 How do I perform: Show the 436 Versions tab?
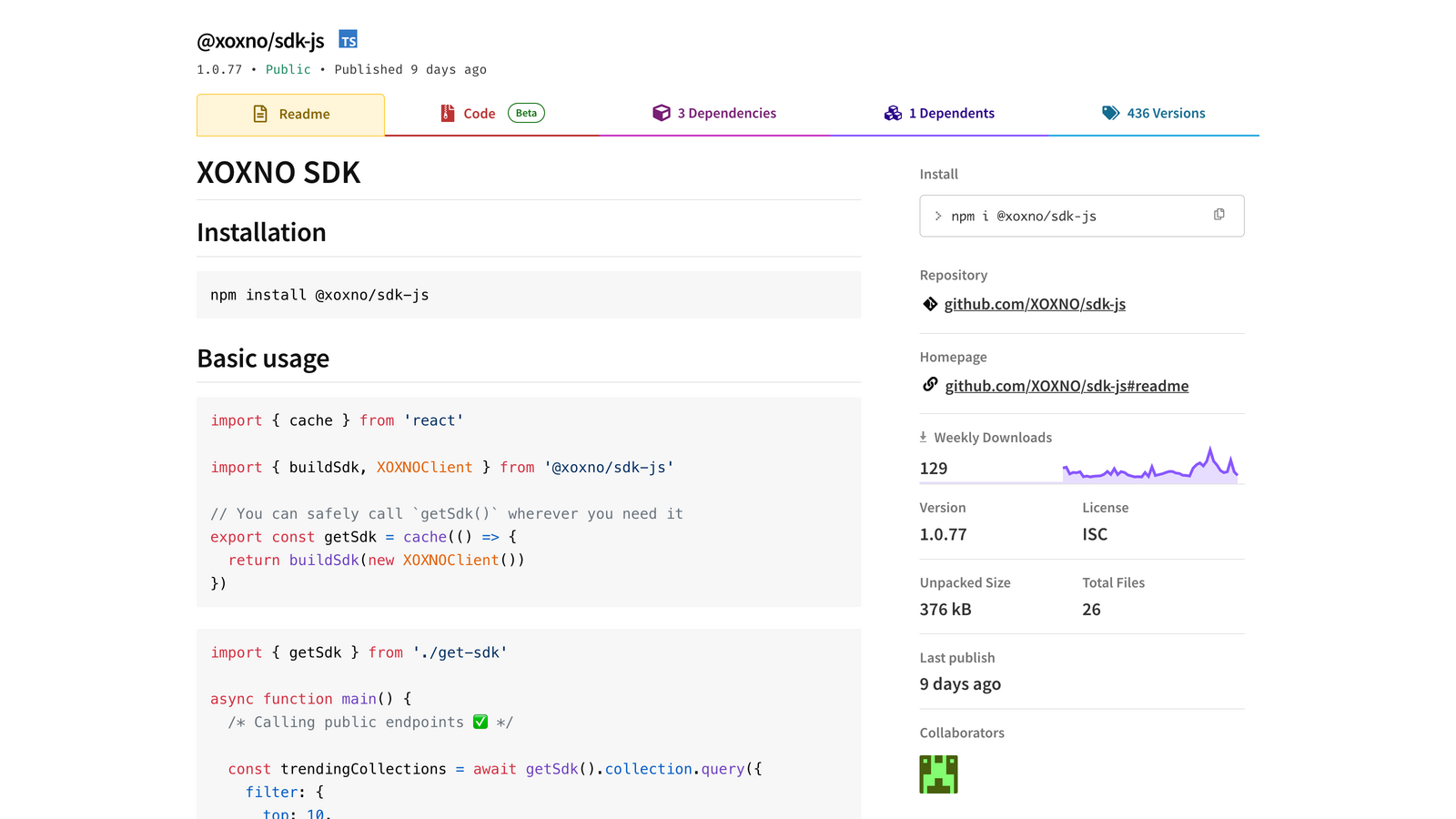pyautogui.click(x=1166, y=114)
